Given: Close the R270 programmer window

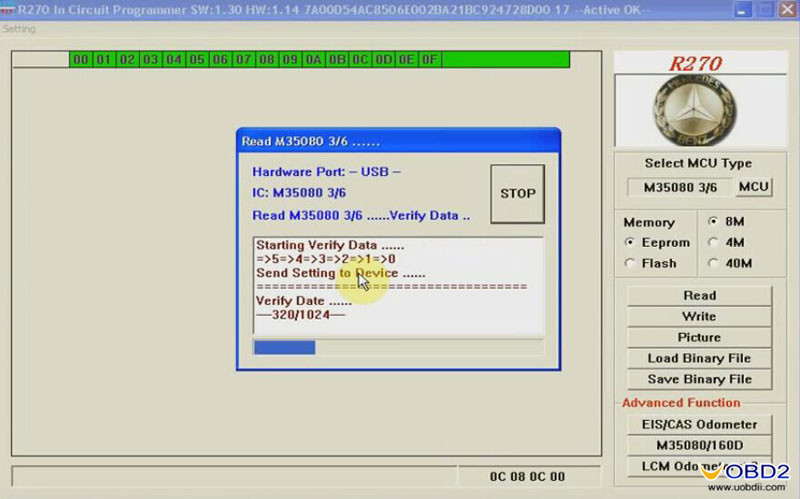Looking at the screenshot, I should coord(788,9).
